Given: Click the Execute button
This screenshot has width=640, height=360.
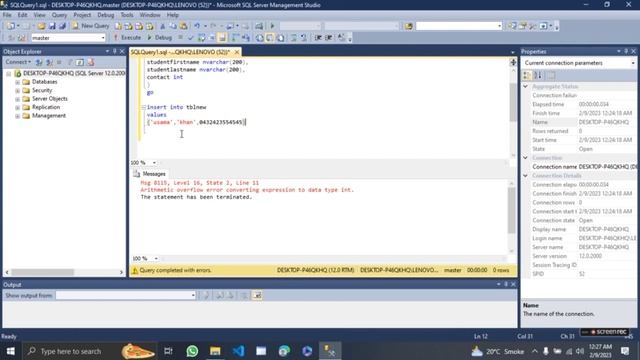Looking at the screenshot, I should (x=127, y=38).
